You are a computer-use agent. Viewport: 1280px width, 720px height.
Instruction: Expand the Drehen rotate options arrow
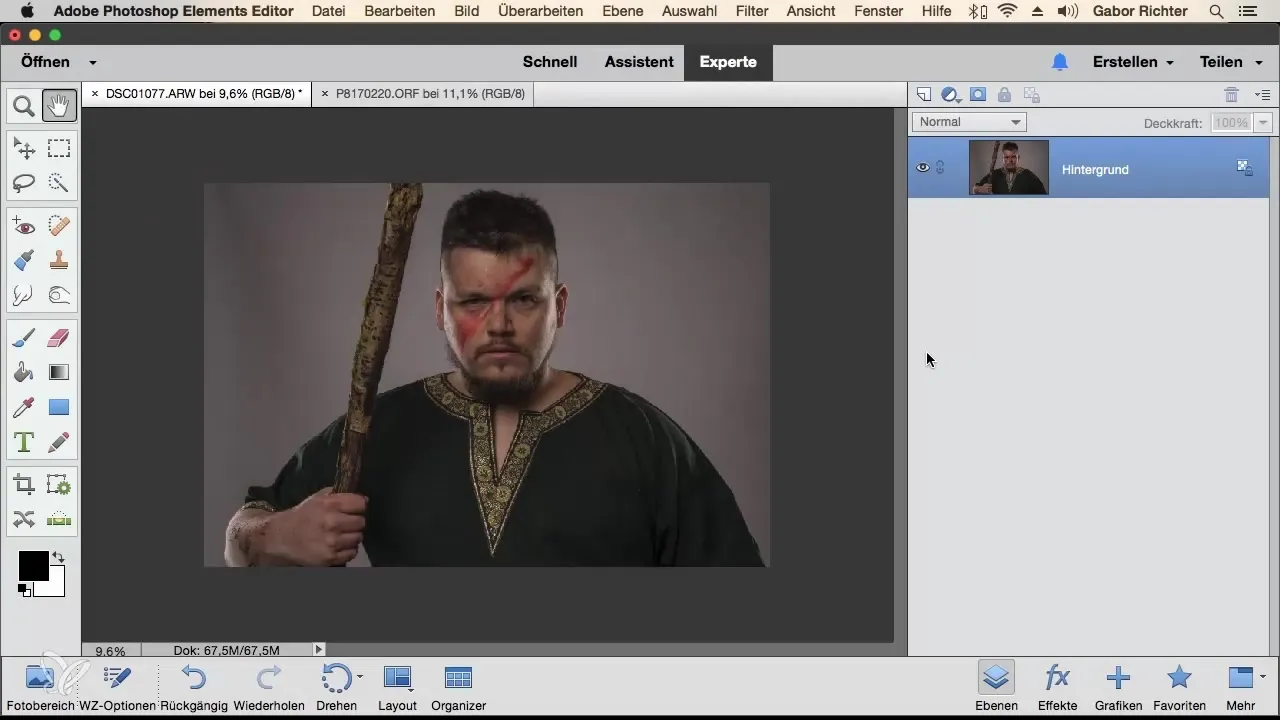(x=360, y=677)
